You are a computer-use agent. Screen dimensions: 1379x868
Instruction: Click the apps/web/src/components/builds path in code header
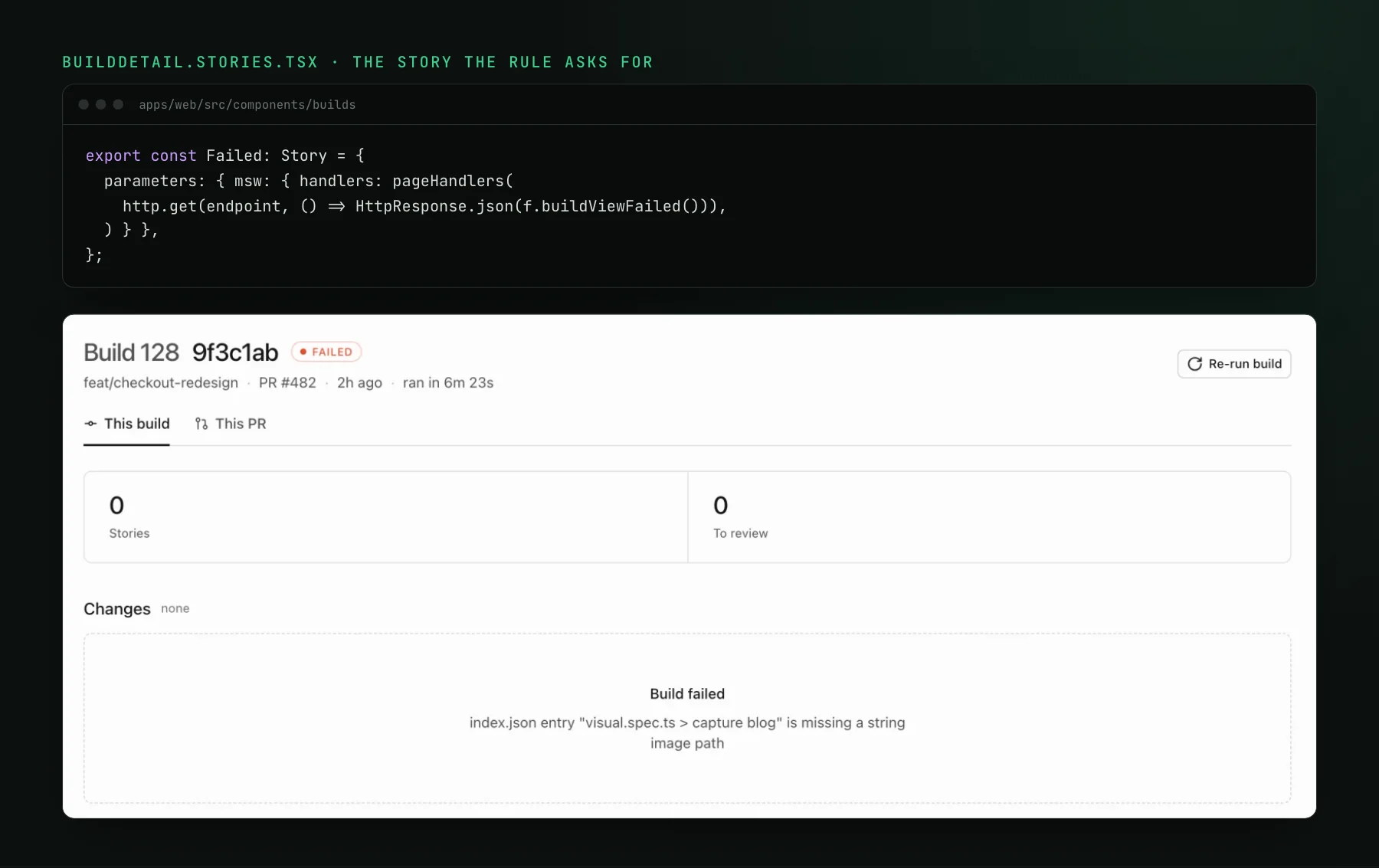coord(247,105)
